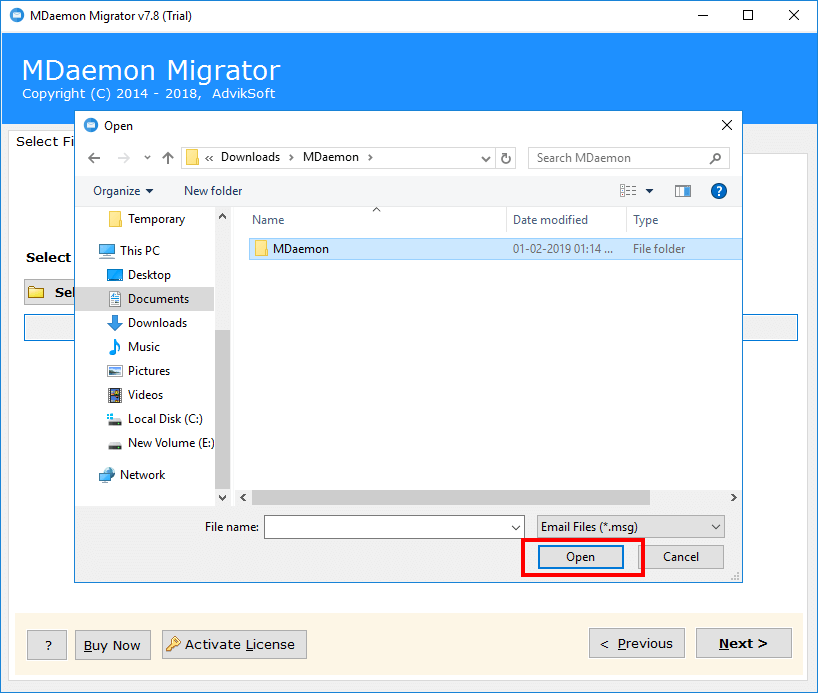818x693 pixels.
Task: Click the Cancel button
Action: pyautogui.click(x=681, y=557)
